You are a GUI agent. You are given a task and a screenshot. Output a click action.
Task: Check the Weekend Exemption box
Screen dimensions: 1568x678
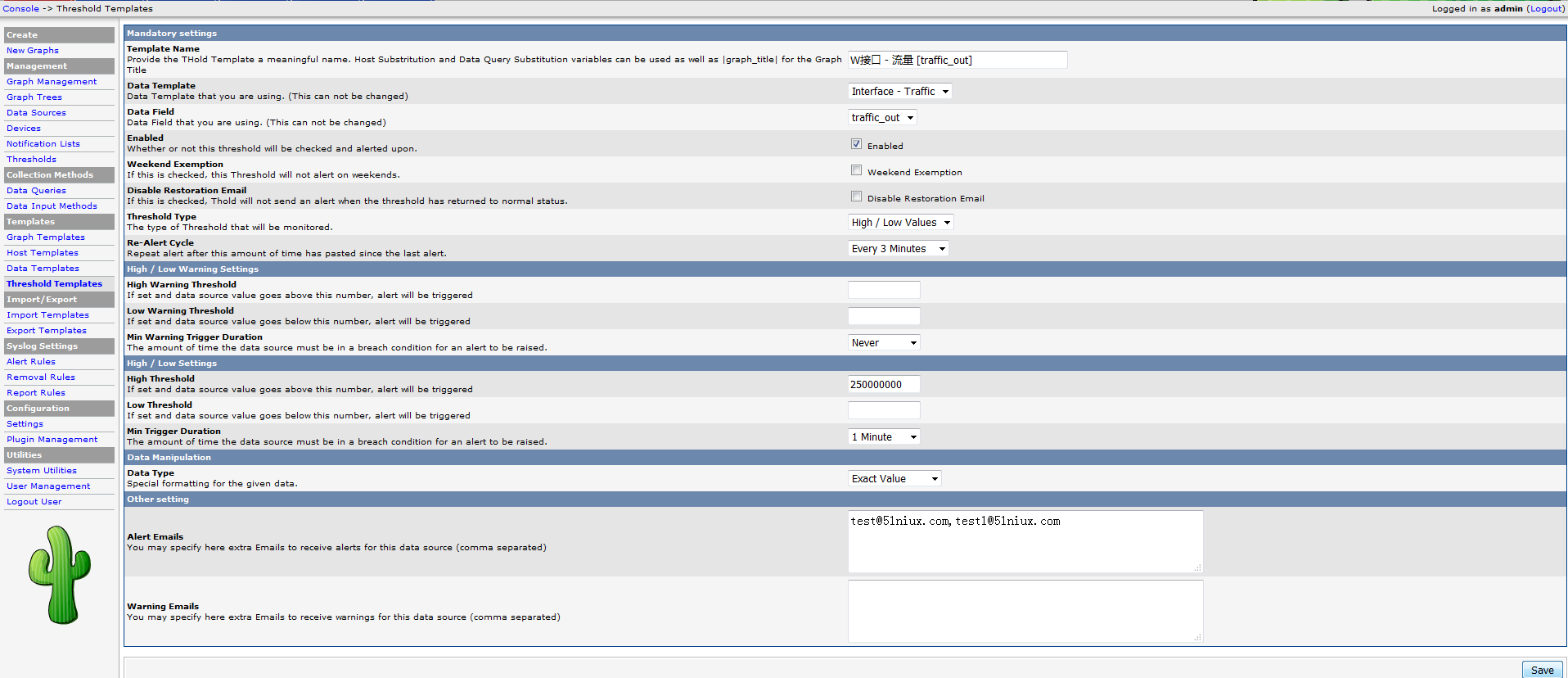856,170
